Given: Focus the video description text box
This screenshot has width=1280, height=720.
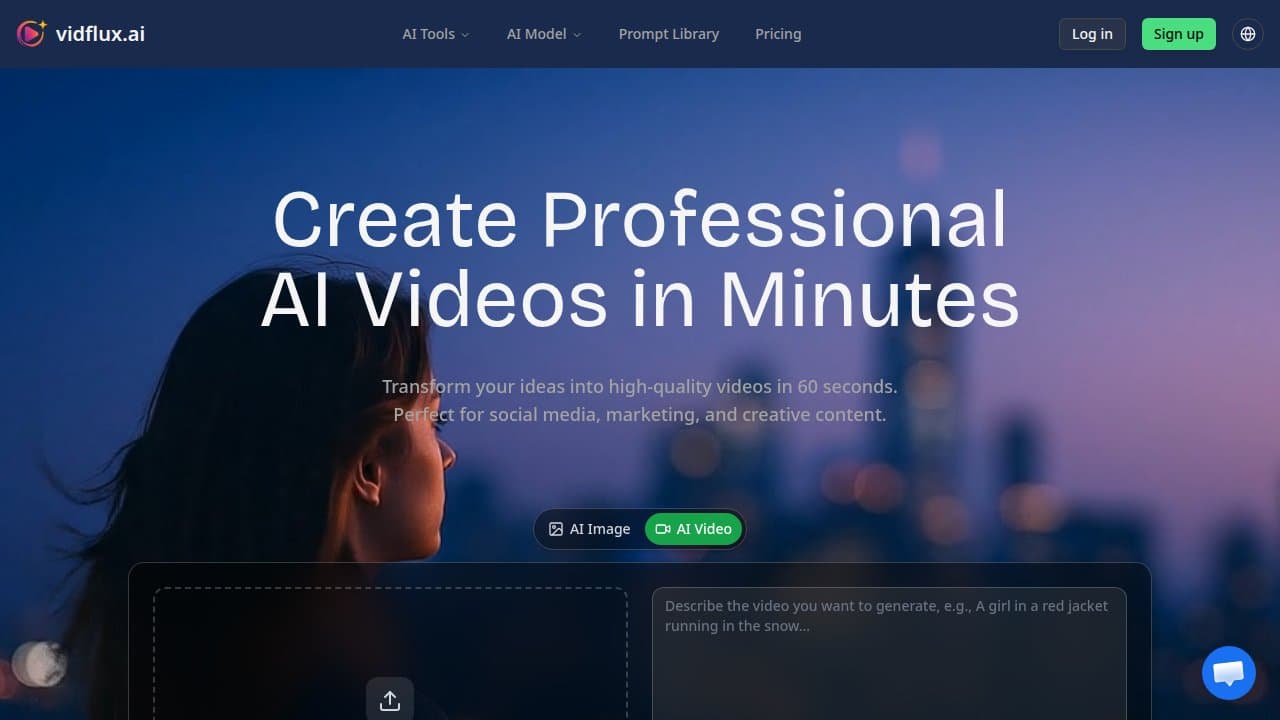Looking at the screenshot, I should point(889,654).
